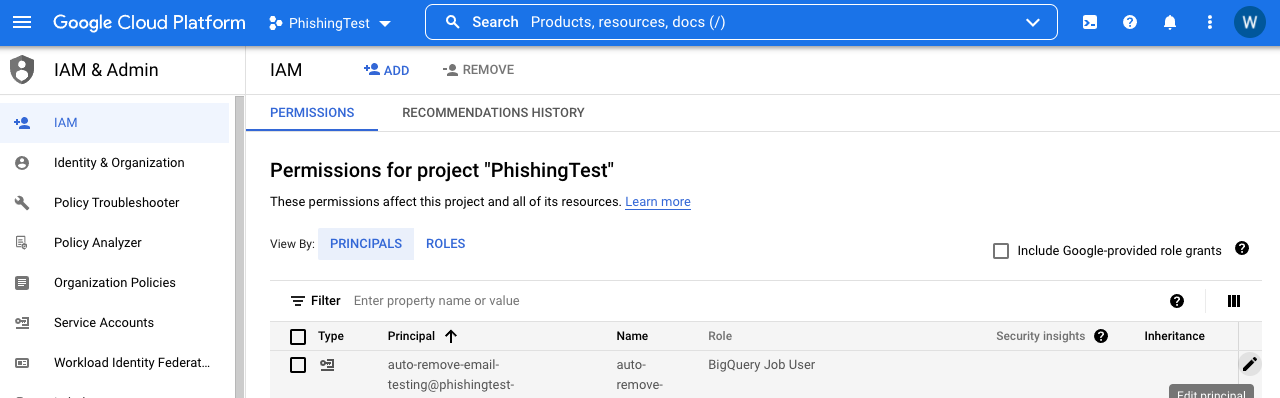Viewport: 1280px width, 398px height.
Task: Click the Filter list icon
Action: (x=298, y=301)
